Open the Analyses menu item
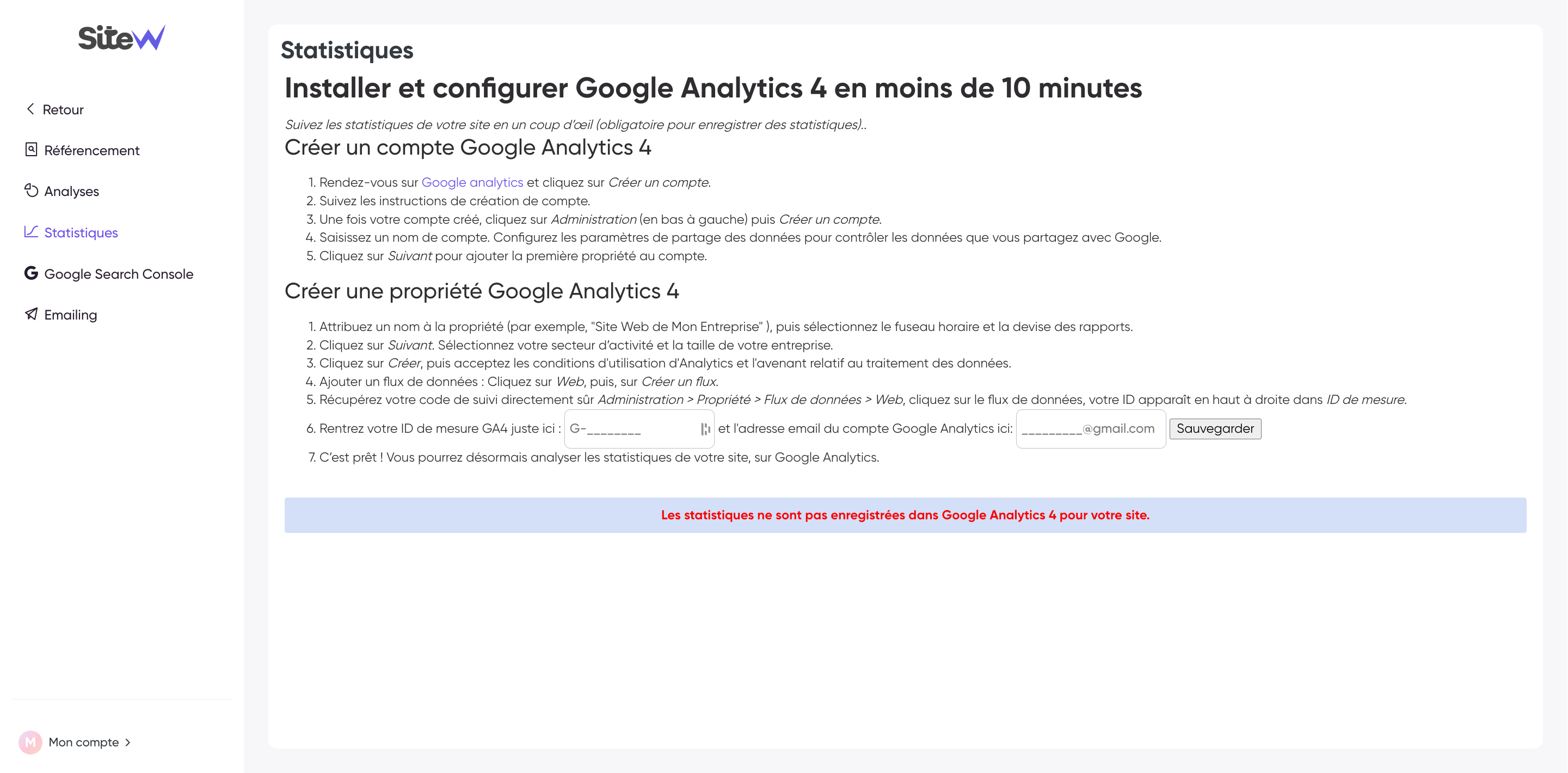Image resolution: width=1568 pixels, height=773 pixels. 72,191
